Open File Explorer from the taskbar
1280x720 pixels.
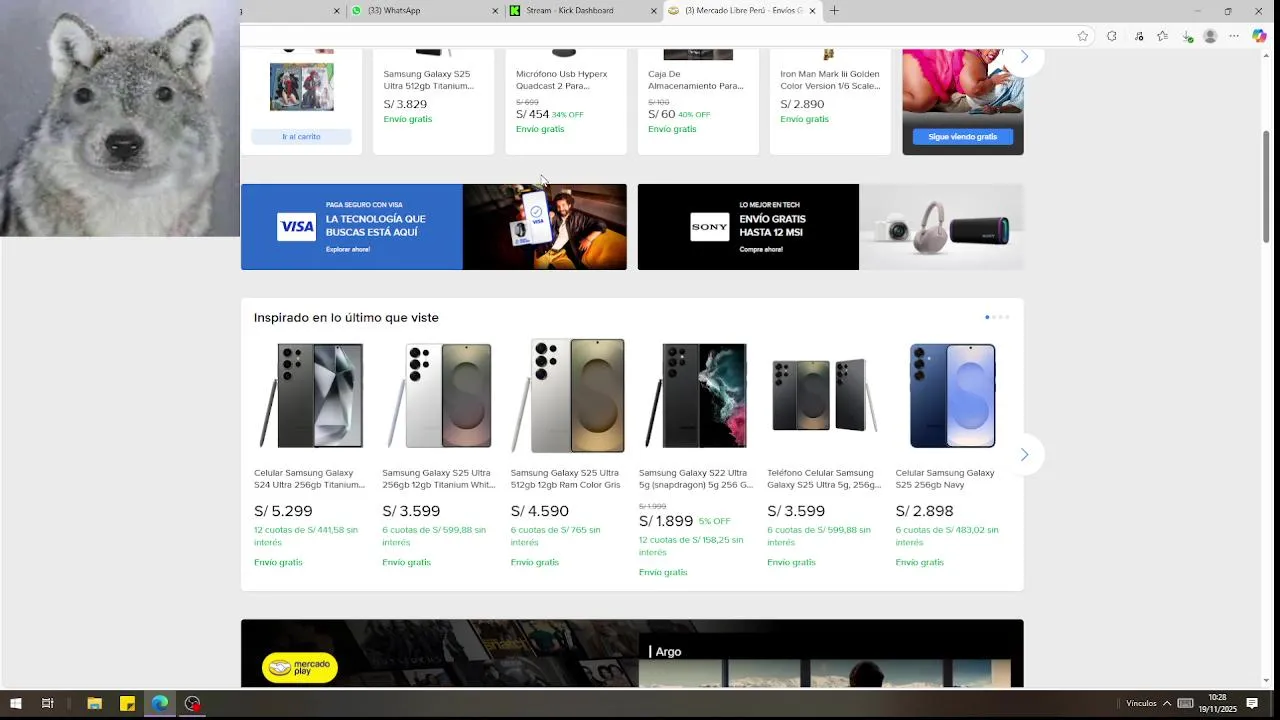95,703
